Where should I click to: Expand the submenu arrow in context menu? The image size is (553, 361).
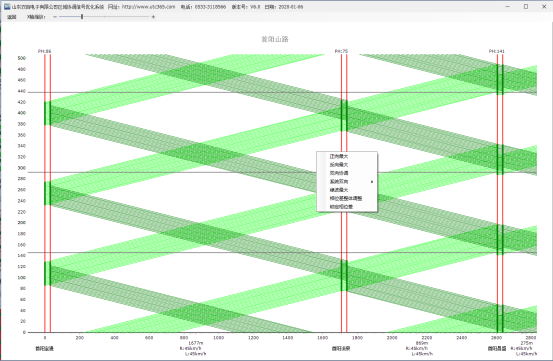[x=372, y=182]
